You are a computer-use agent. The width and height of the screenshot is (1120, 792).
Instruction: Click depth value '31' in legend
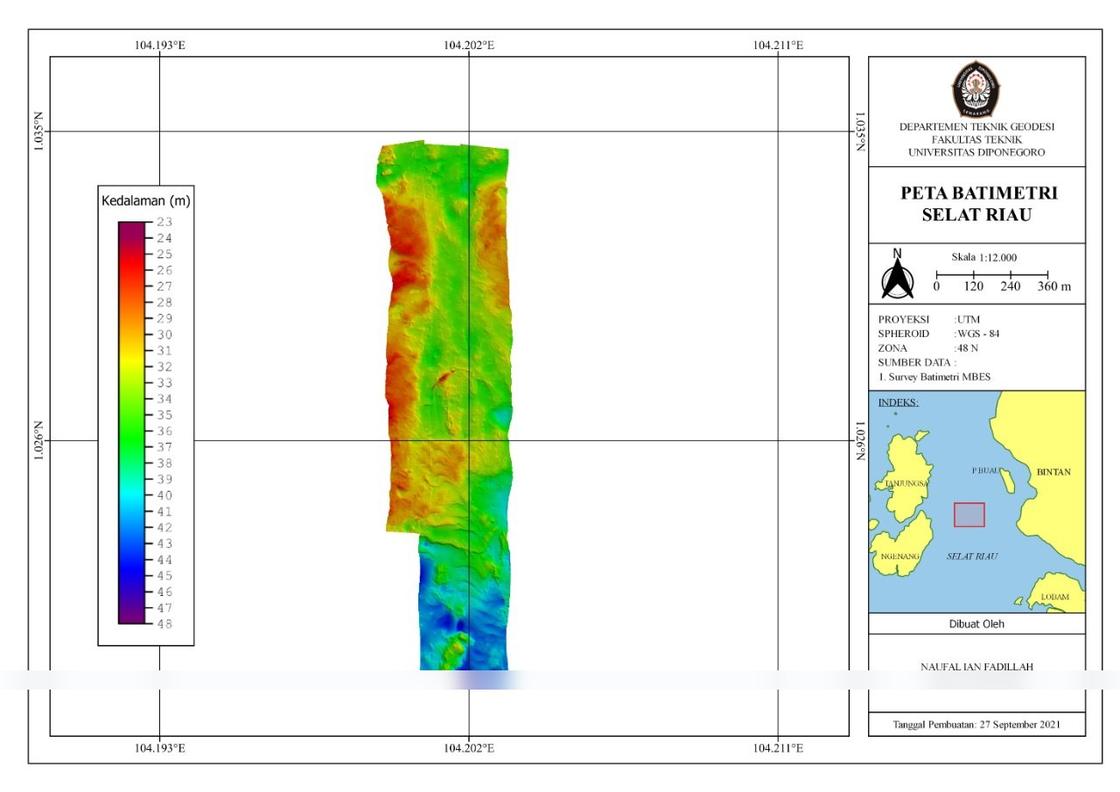(164, 351)
